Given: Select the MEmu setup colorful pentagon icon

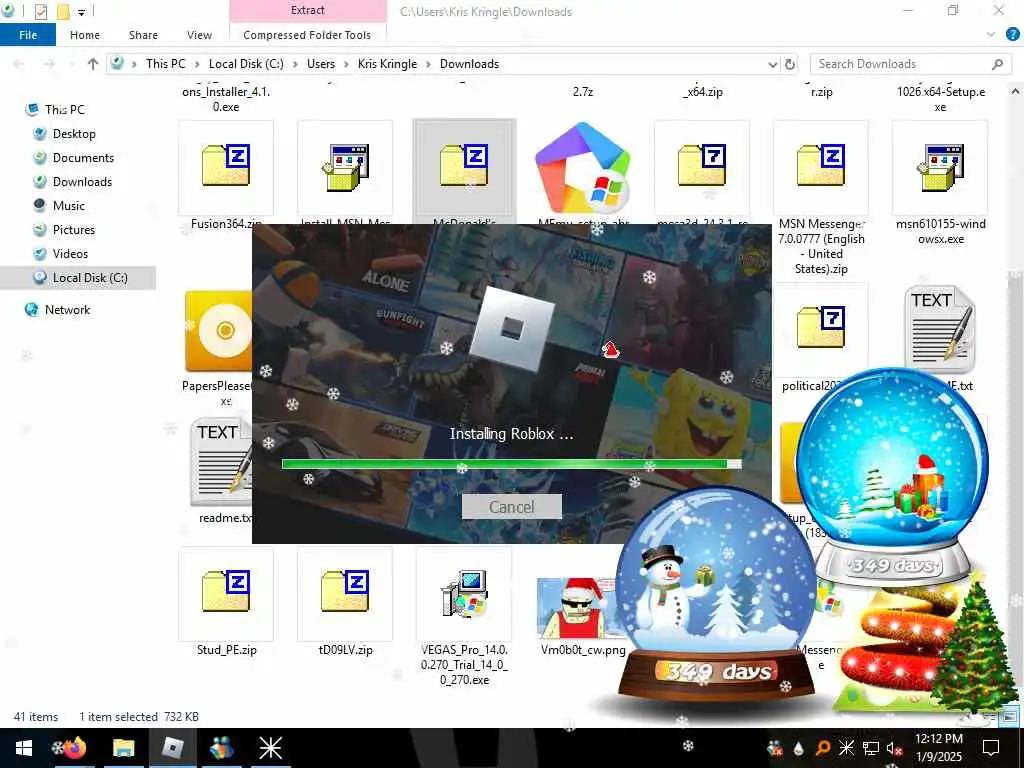Looking at the screenshot, I should [583, 167].
